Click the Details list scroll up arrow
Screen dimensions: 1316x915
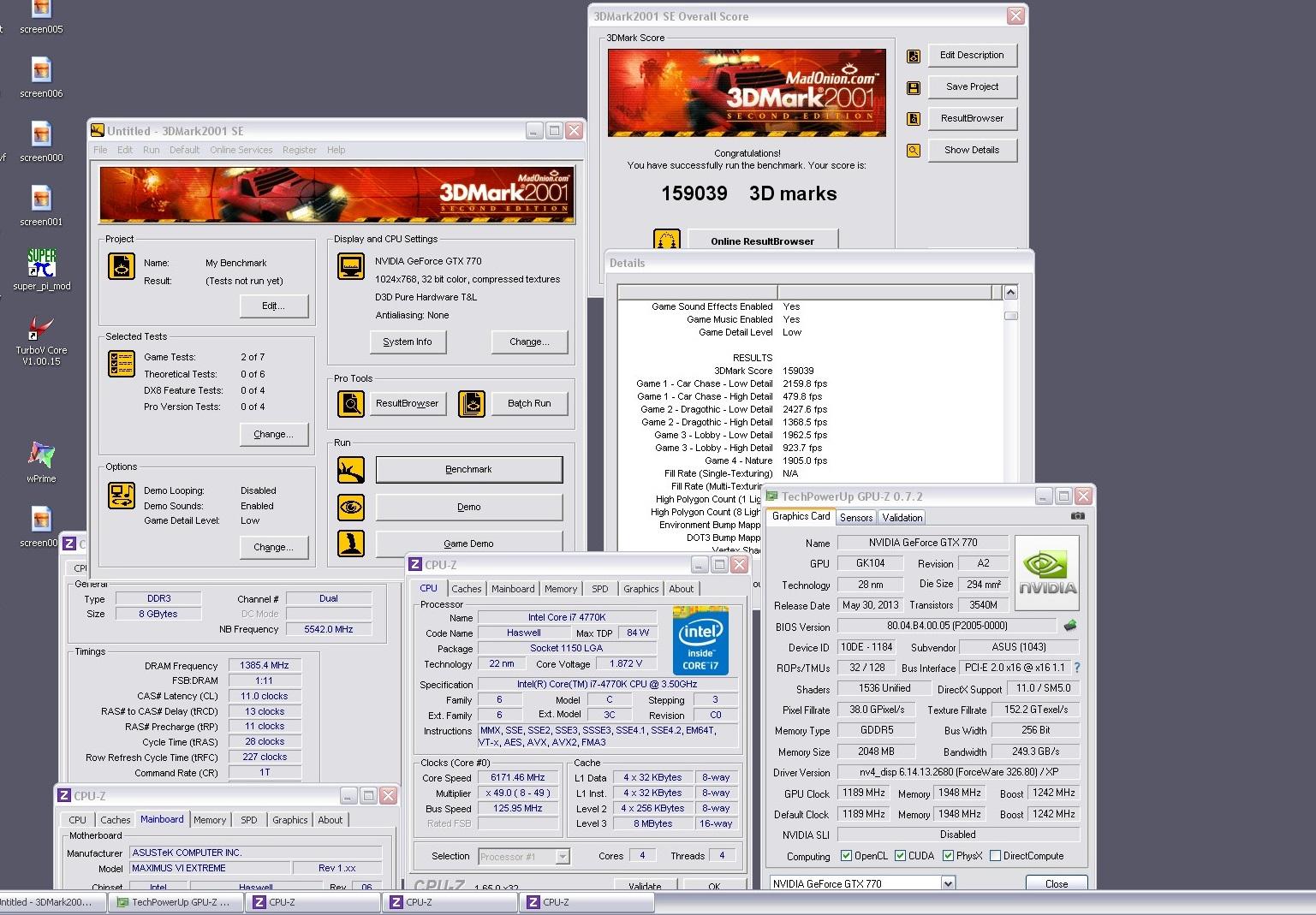[x=1010, y=293]
